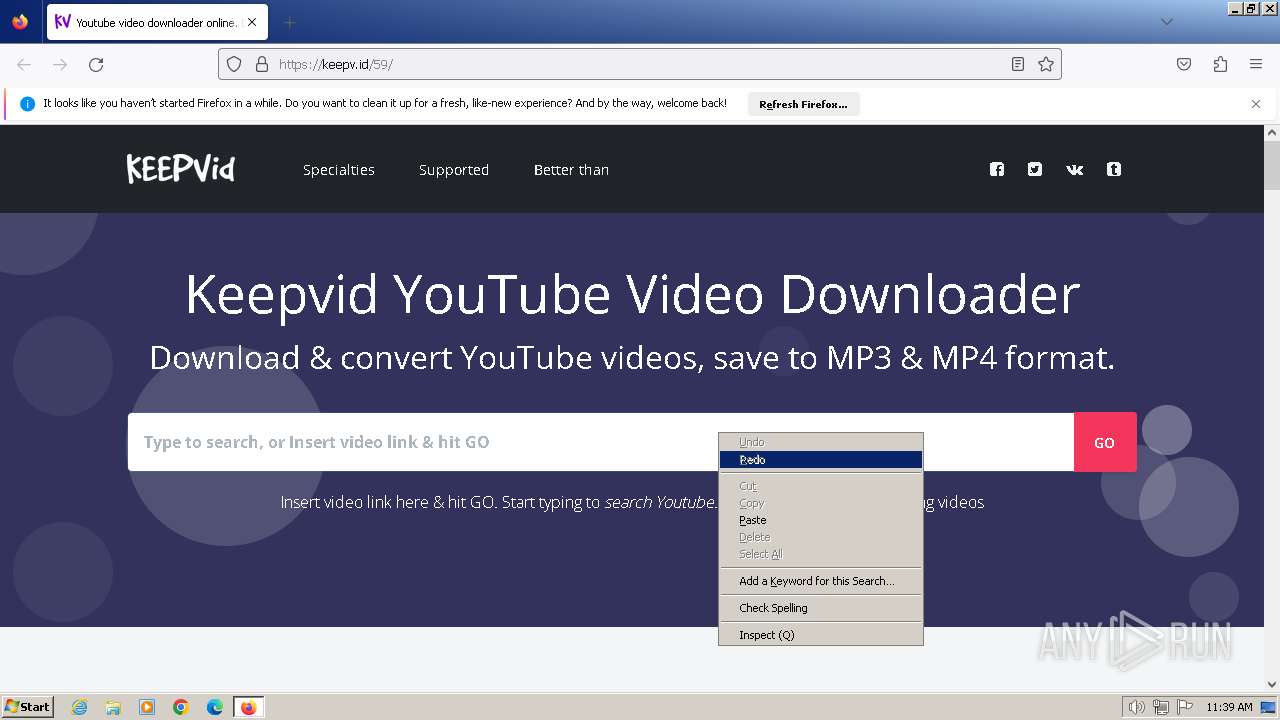
Task: Click the page vertical scrollbar thumb
Action: point(1272,165)
